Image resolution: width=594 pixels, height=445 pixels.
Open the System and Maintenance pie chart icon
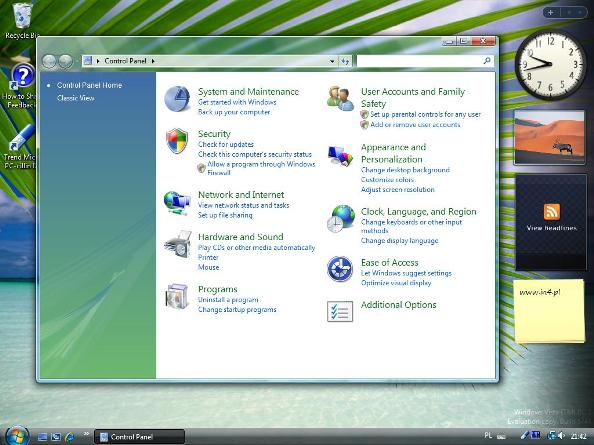[x=177, y=99]
